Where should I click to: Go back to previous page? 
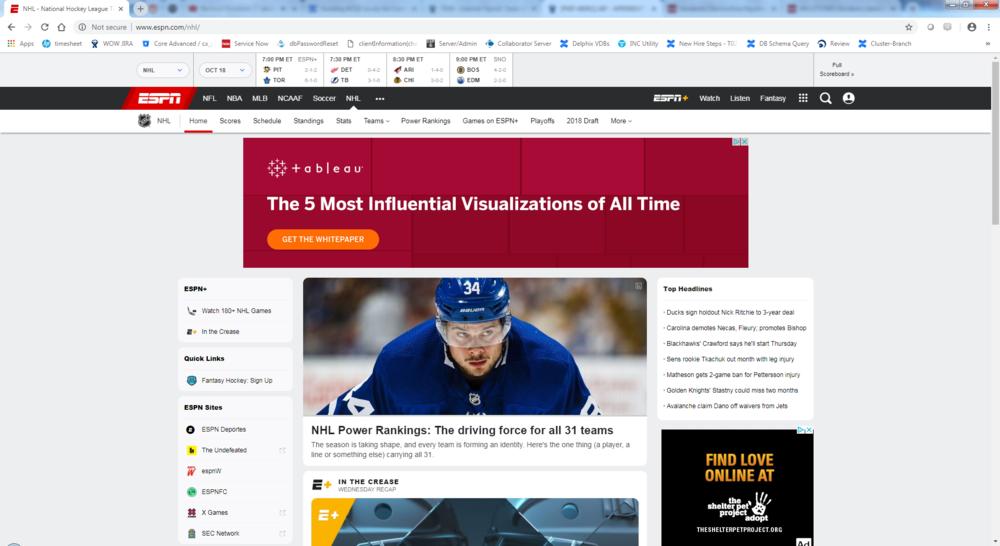(11, 27)
